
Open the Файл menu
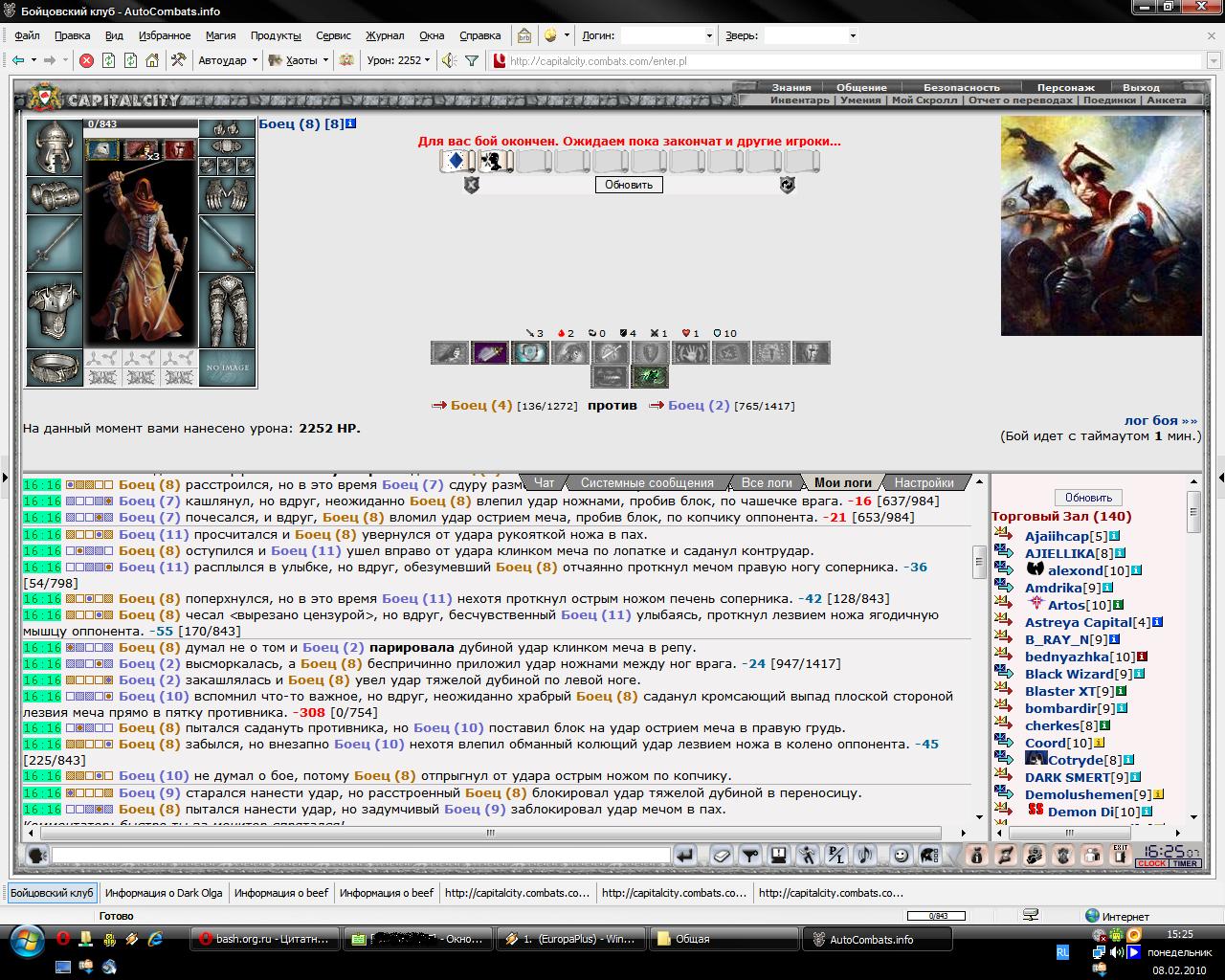click(27, 35)
